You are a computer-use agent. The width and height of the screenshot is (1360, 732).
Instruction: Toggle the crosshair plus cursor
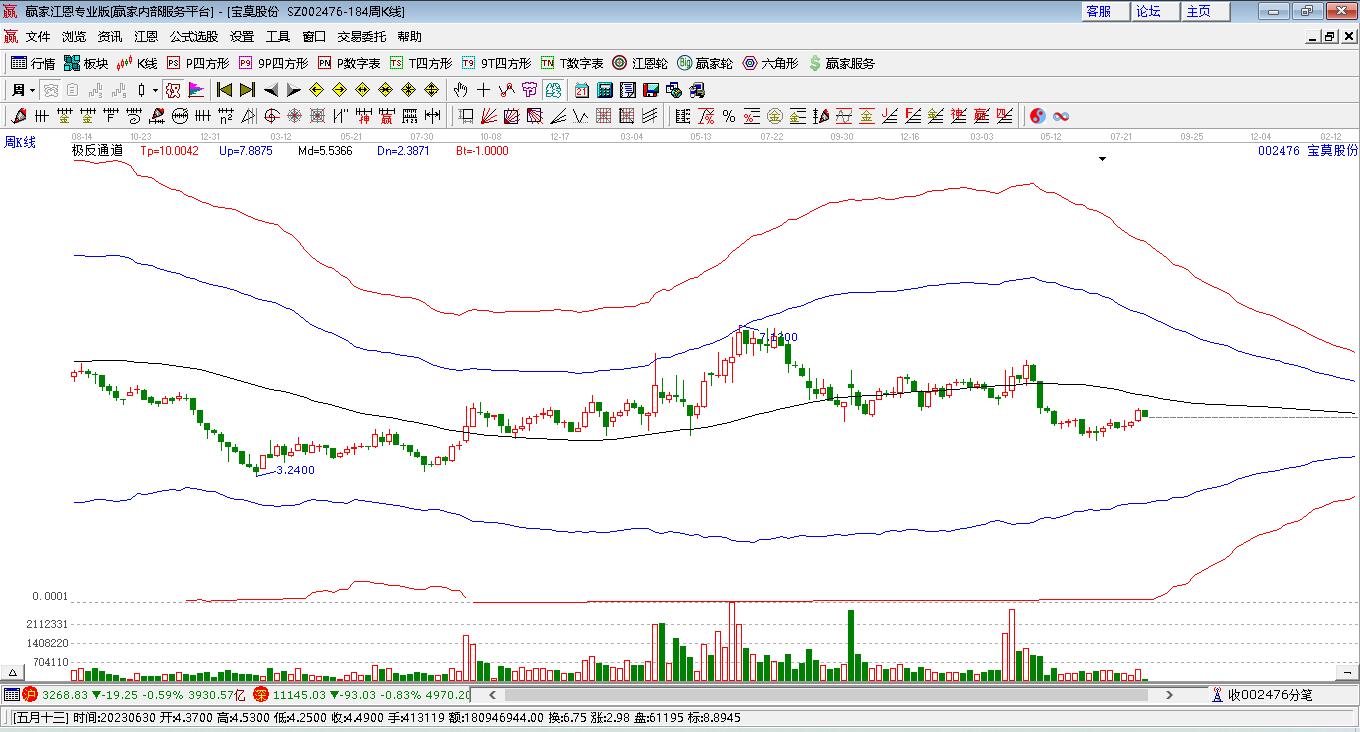click(x=484, y=90)
